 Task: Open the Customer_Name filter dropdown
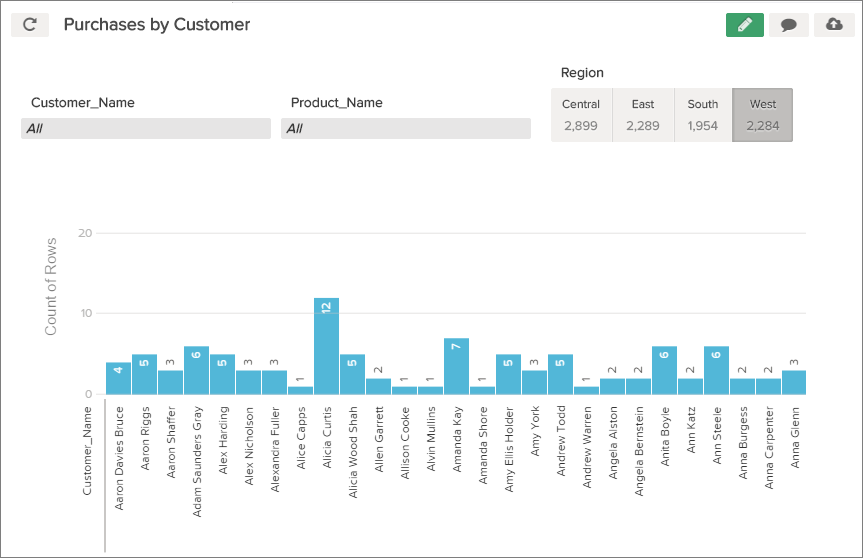(146, 128)
